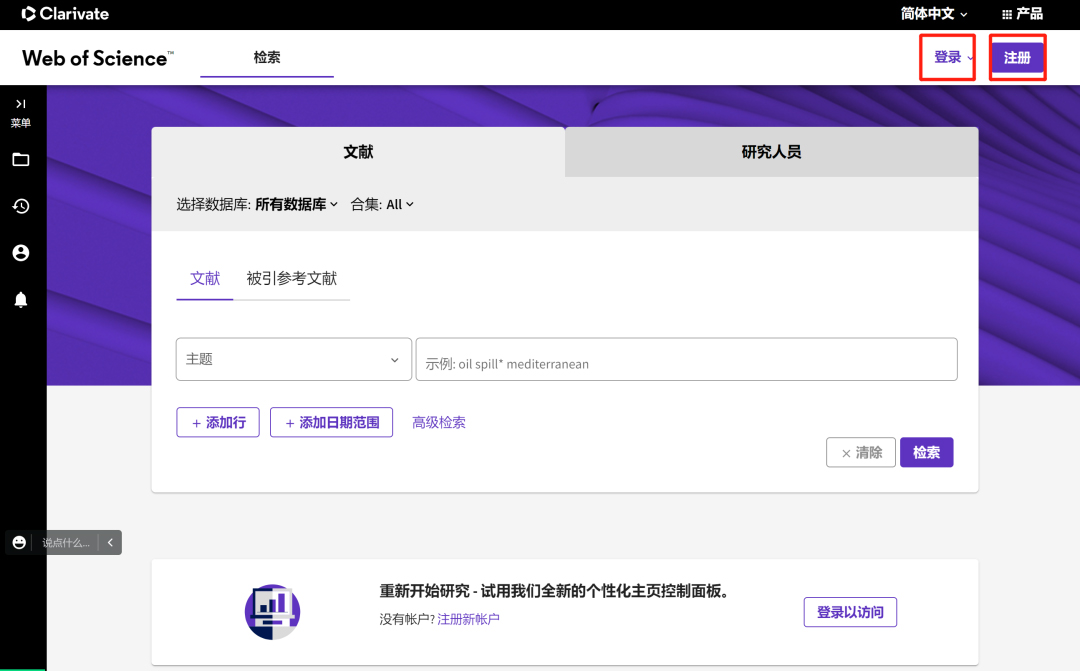1080x671 pixels.
Task: Click the 注册 register button
Action: (1017, 57)
